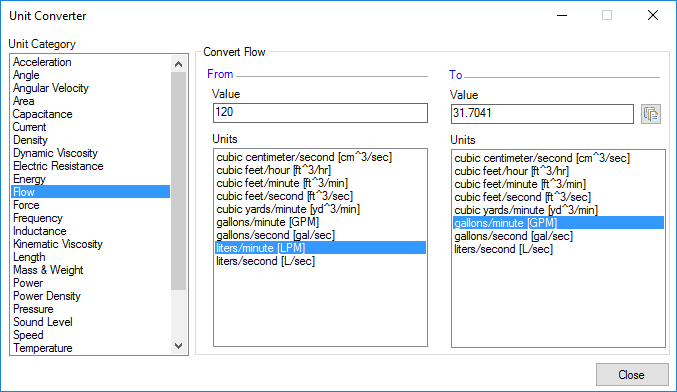677x392 pixels.
Task: Select gallons/second [gal/sec] in the From units
Action: (275, 235)
